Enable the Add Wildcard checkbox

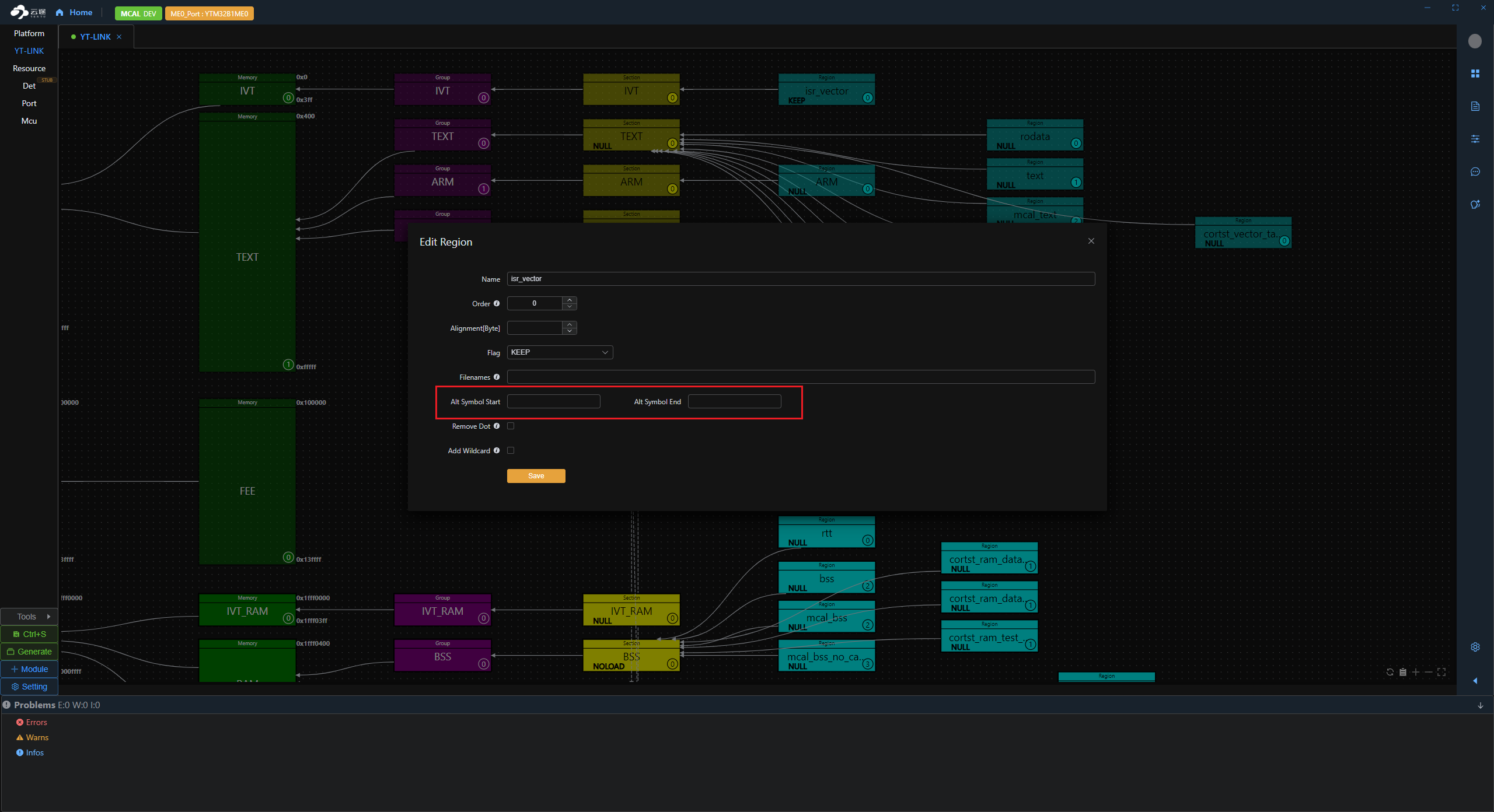point(511,450)
